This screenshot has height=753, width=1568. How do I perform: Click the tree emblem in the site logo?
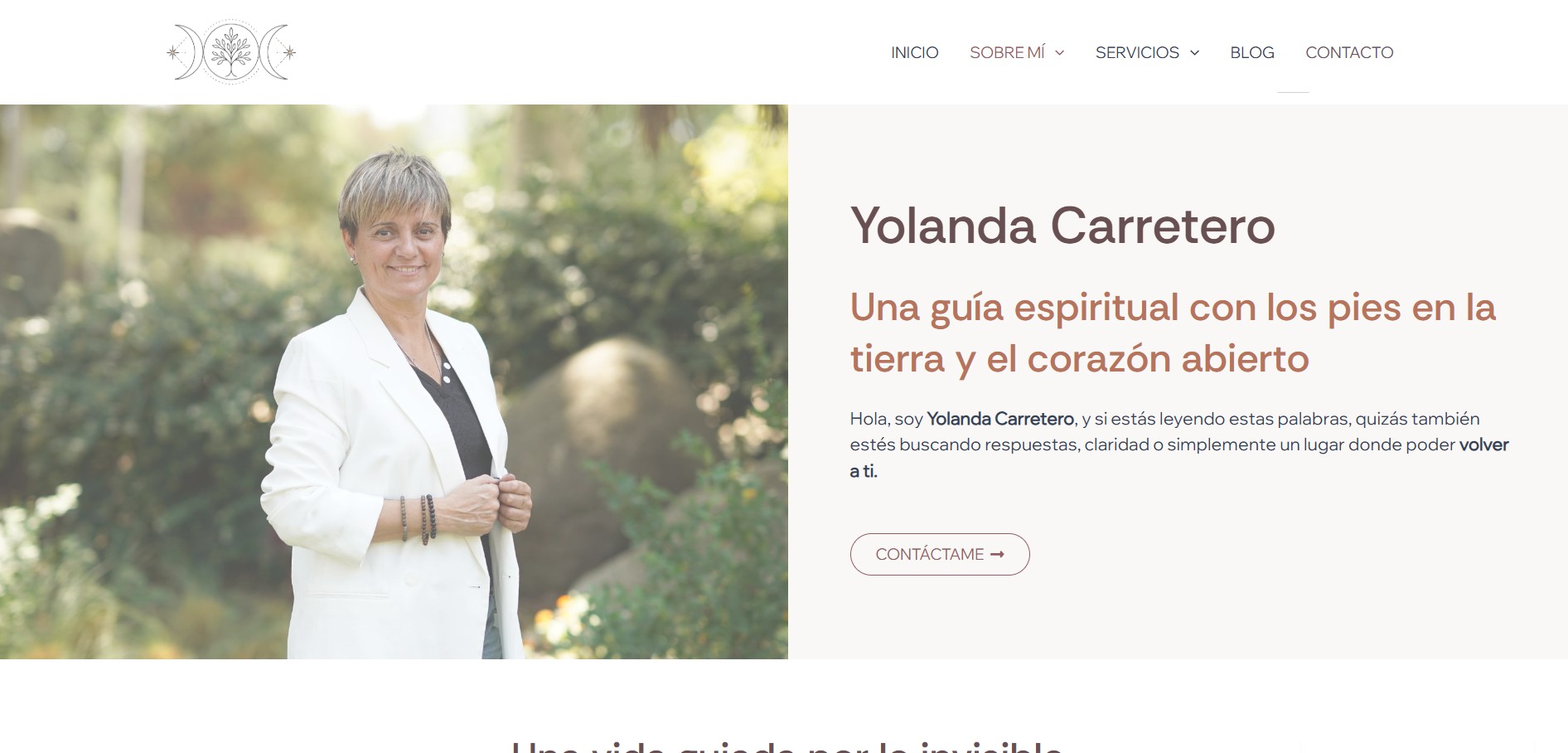[231, 52]
